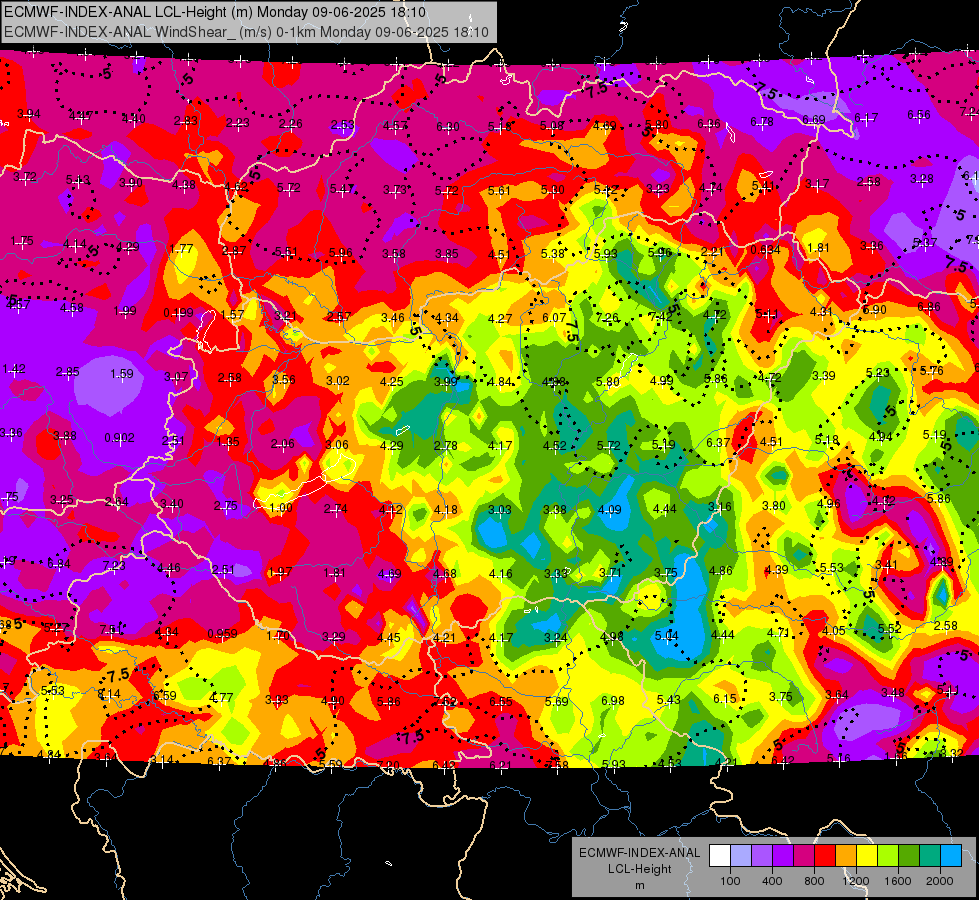Click the LCL-Height (m) header title line
This screenshot has height=900, width=979.
(215, 12)
